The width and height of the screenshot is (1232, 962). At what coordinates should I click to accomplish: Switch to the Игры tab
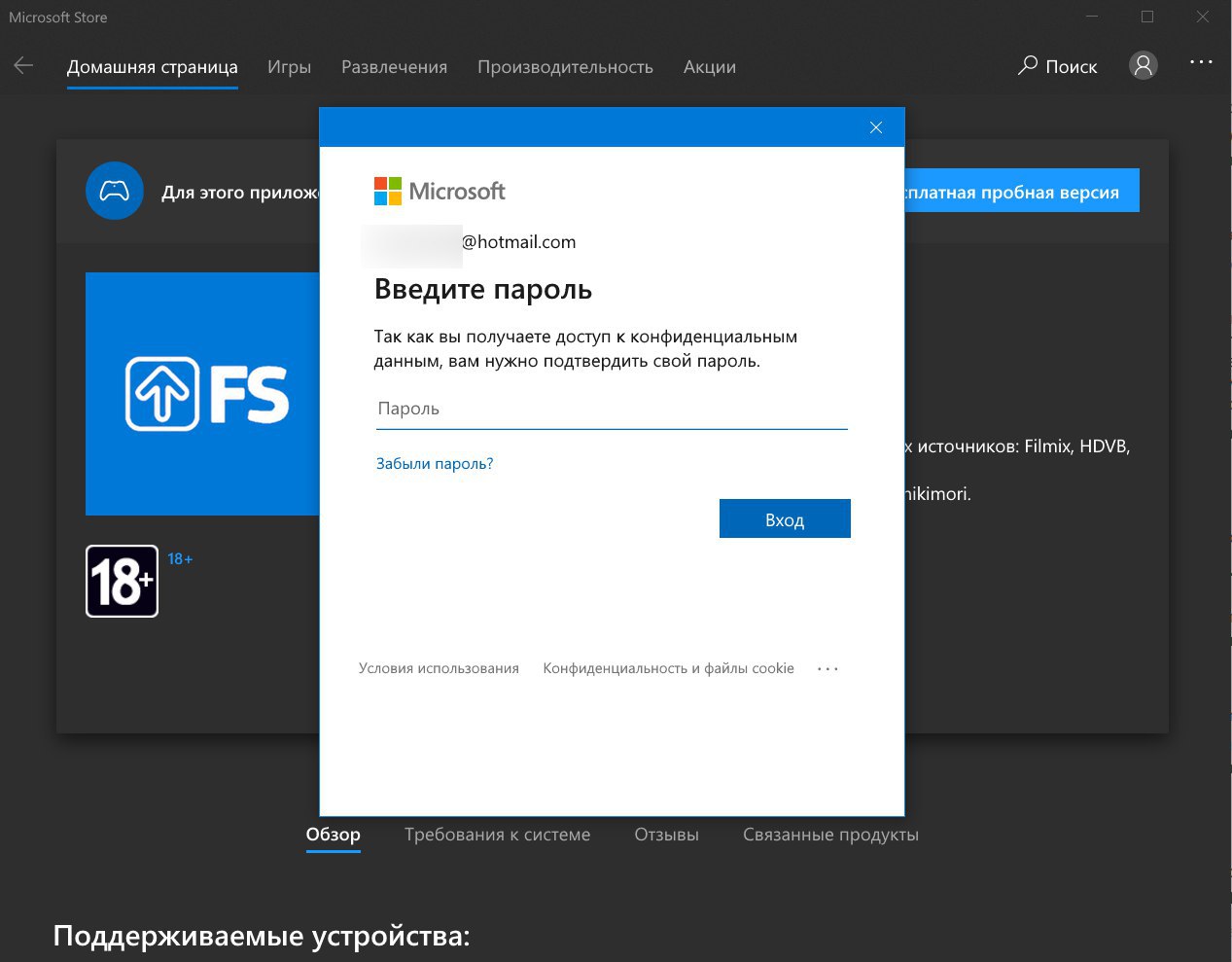(289, 67)
